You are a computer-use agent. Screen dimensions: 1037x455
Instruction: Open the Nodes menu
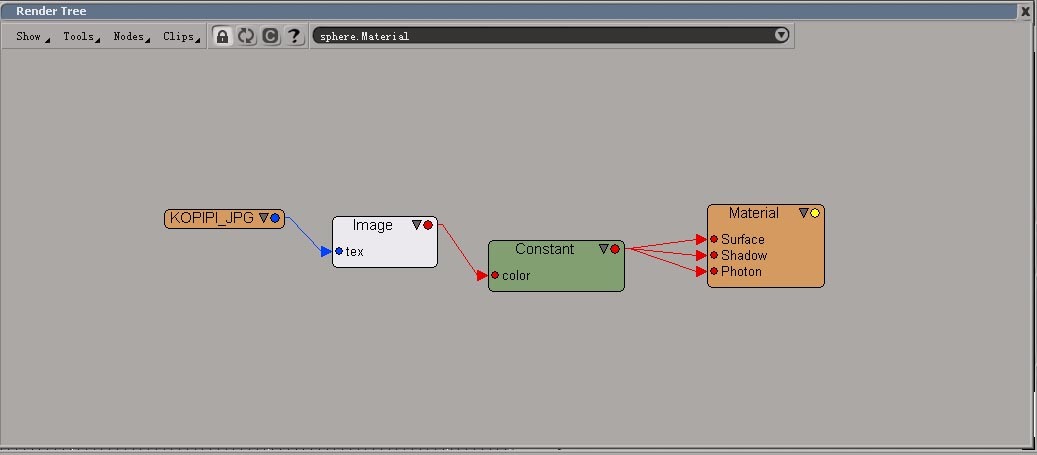pyautogui.click(x=130, y=36)
